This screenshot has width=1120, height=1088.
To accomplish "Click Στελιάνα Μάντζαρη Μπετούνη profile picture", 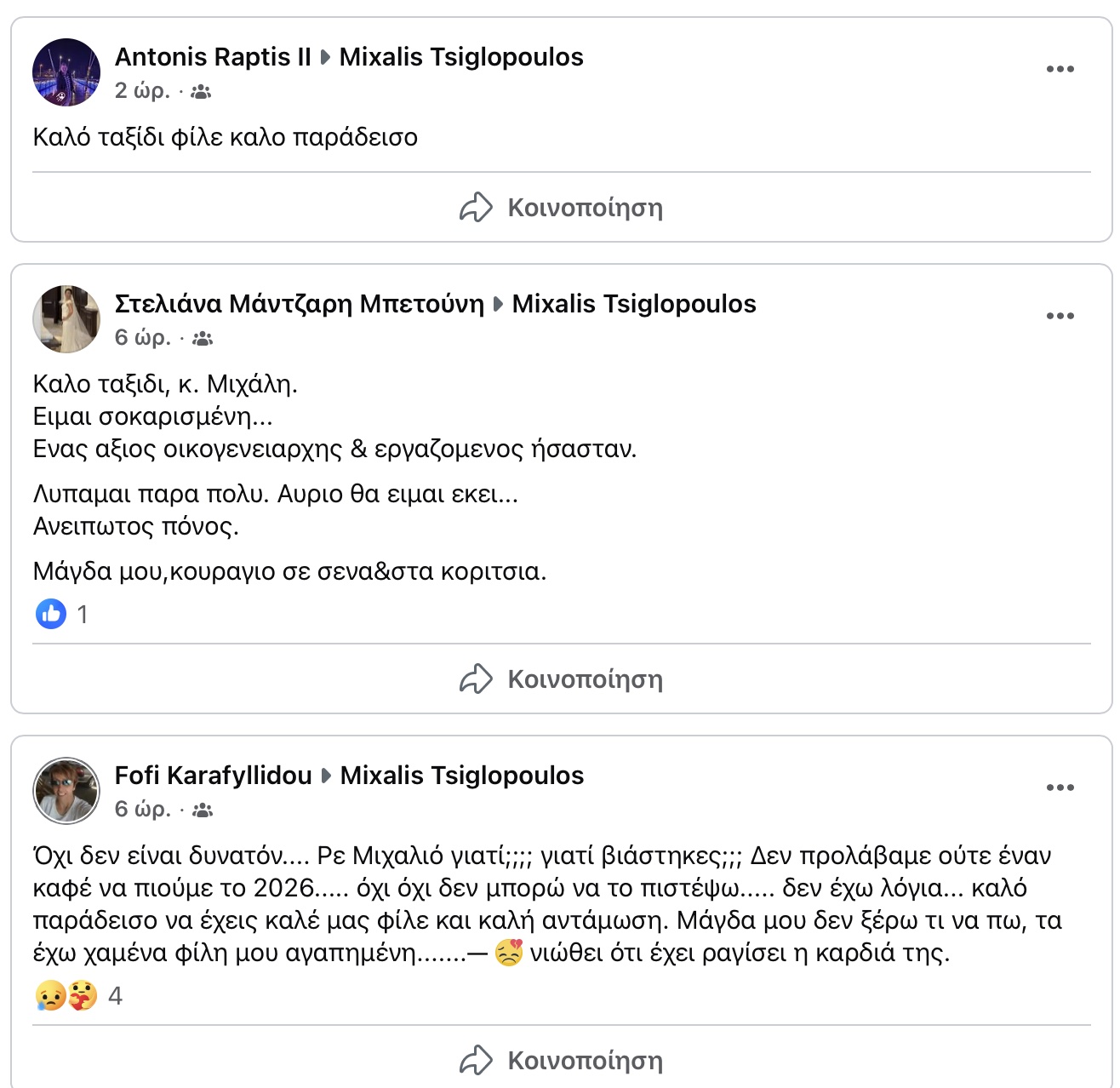I will point(66,319).
